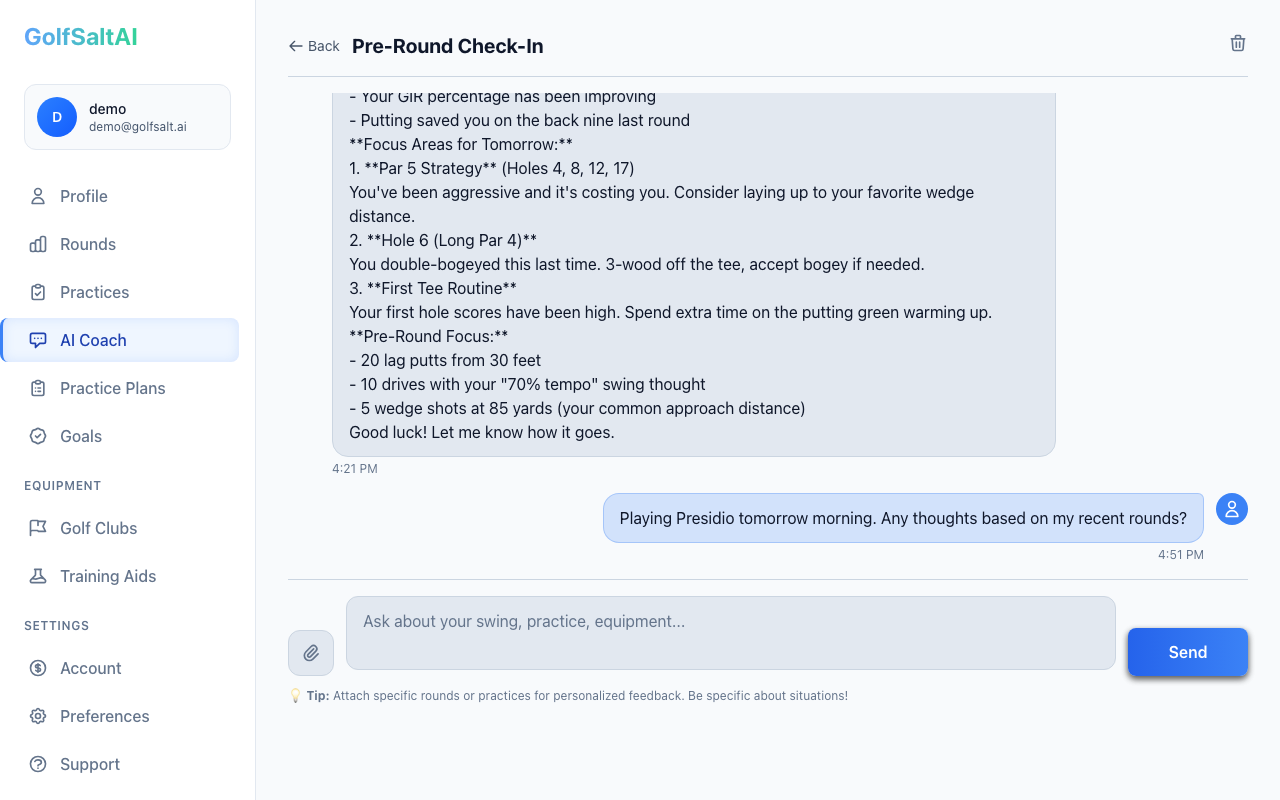Open the Practices section
This screenshot has height=800, width=1280.
tap(94, 292)
